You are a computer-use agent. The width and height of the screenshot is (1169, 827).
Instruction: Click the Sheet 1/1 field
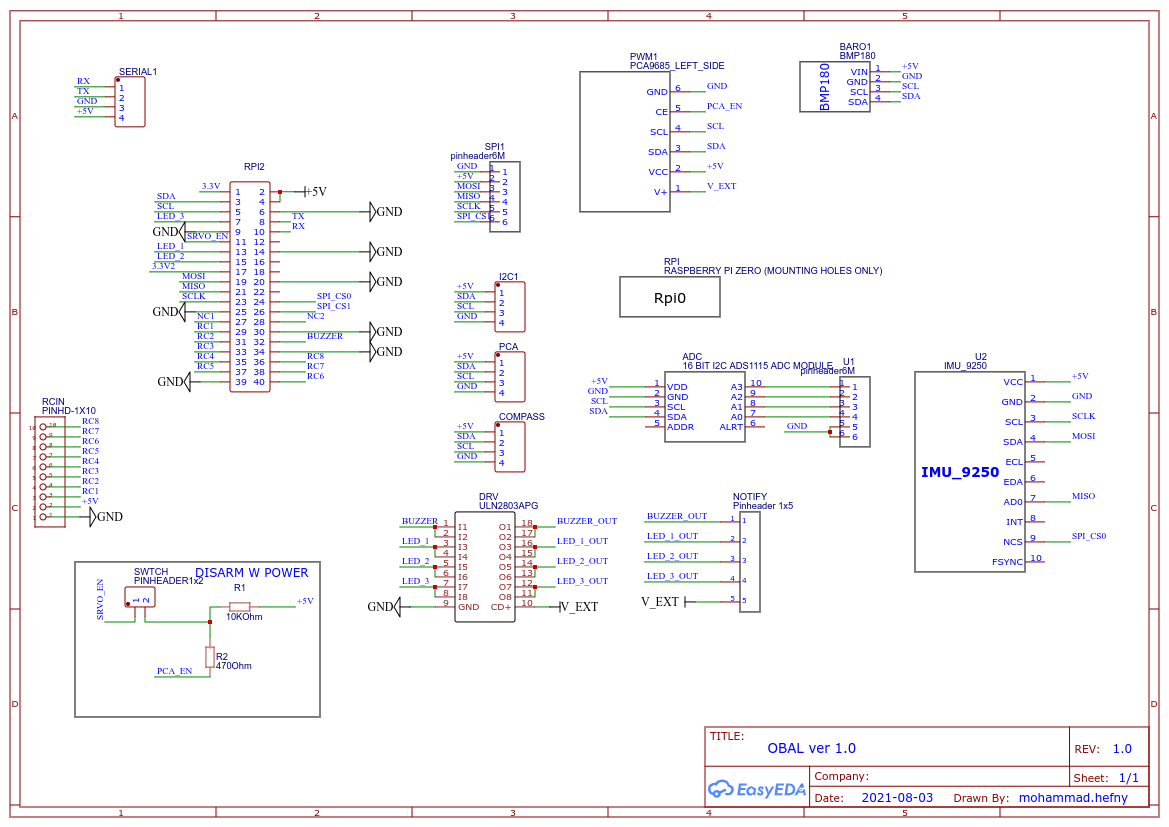(1106, 778)
